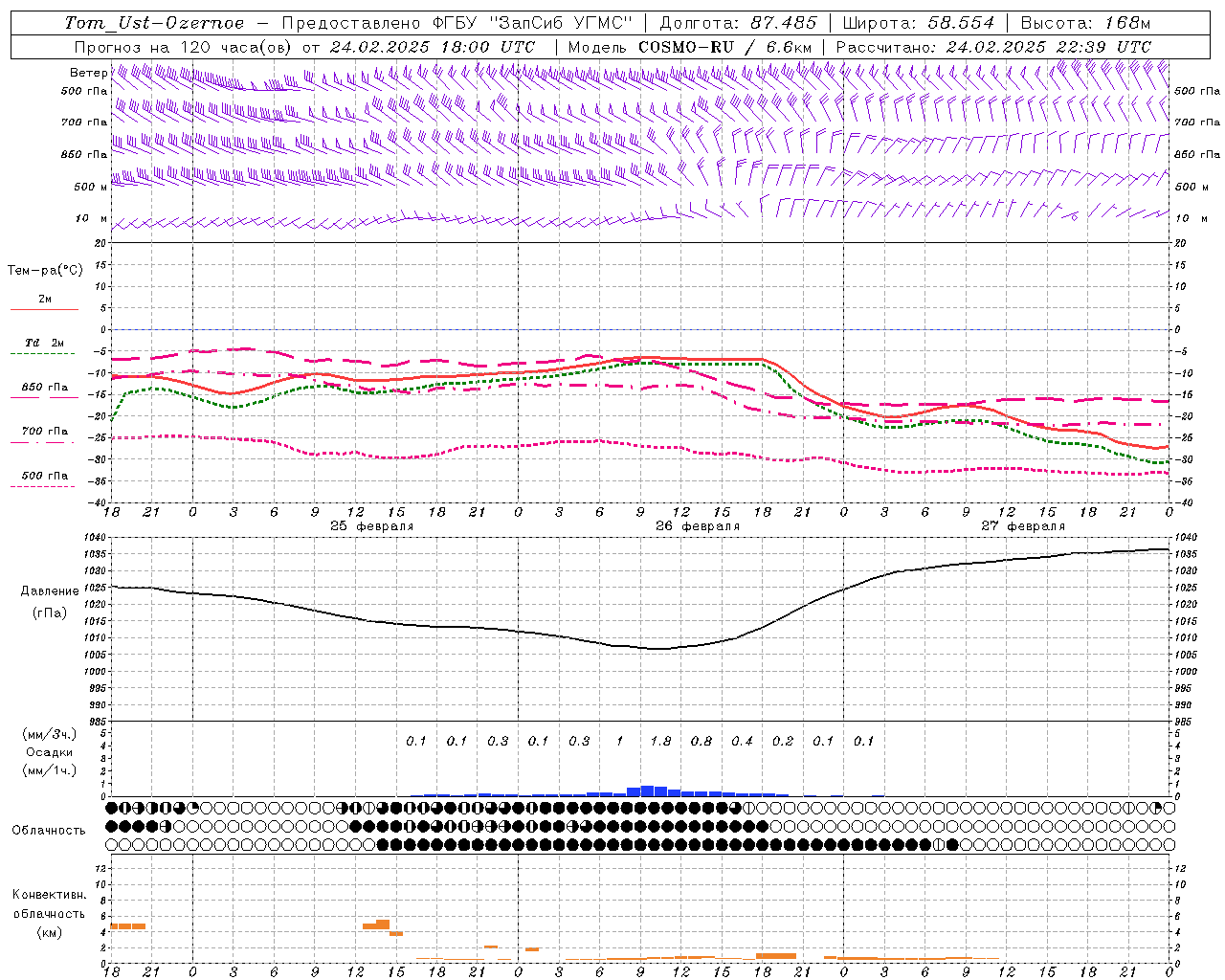Select the Давление panel label
Image resolution: width=1225 pixels, height=980 pixels.
pos(49,591)
